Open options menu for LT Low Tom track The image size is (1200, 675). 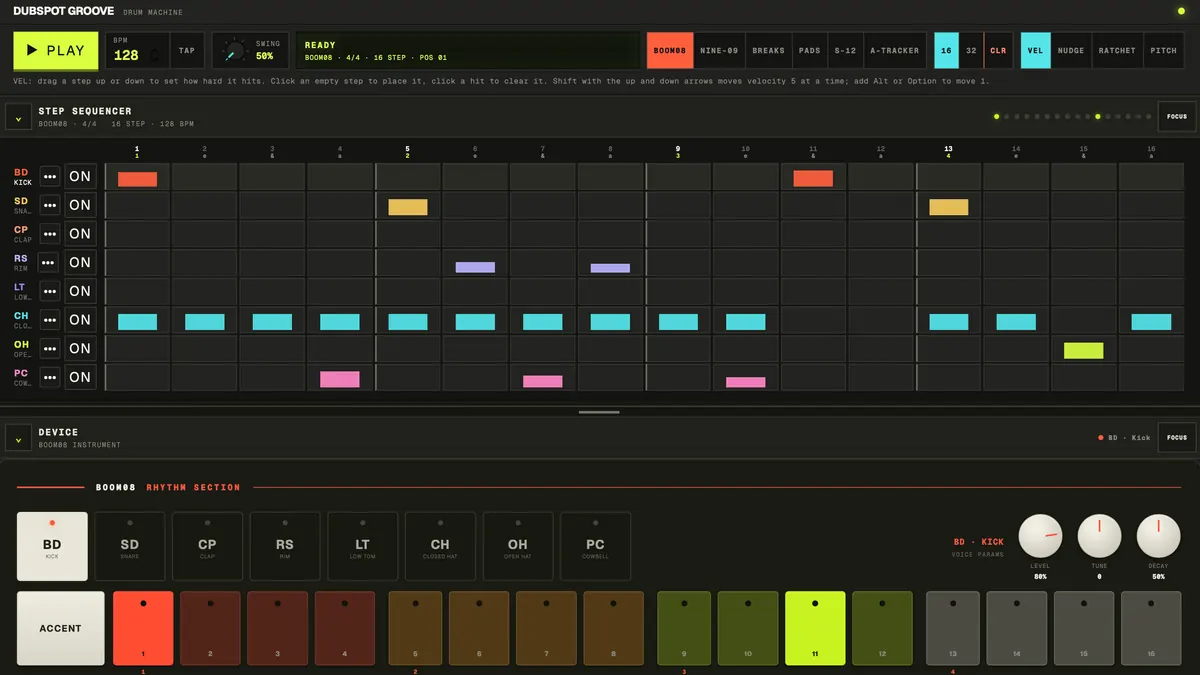(49, 291)
